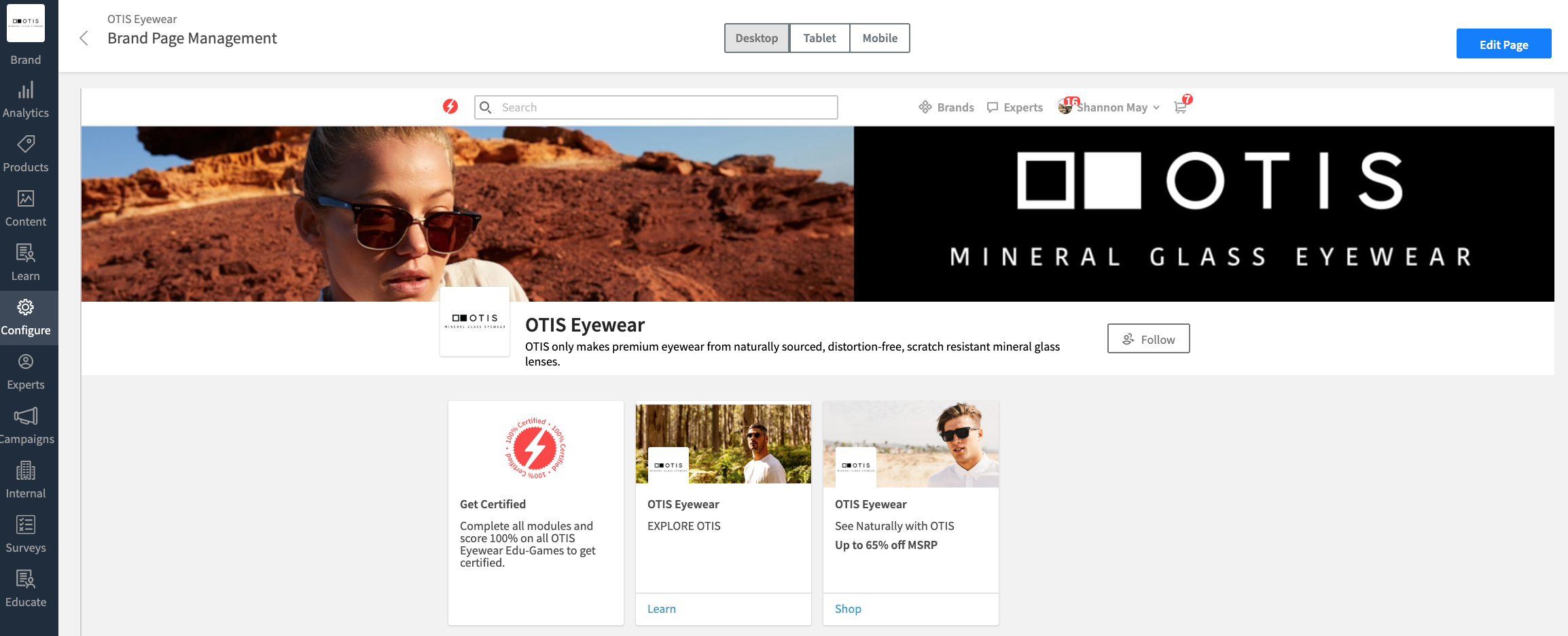Screen dimensions: 1568x636
Task: Open the beach See Naturally card image
Action: click(x=911, y=444)
